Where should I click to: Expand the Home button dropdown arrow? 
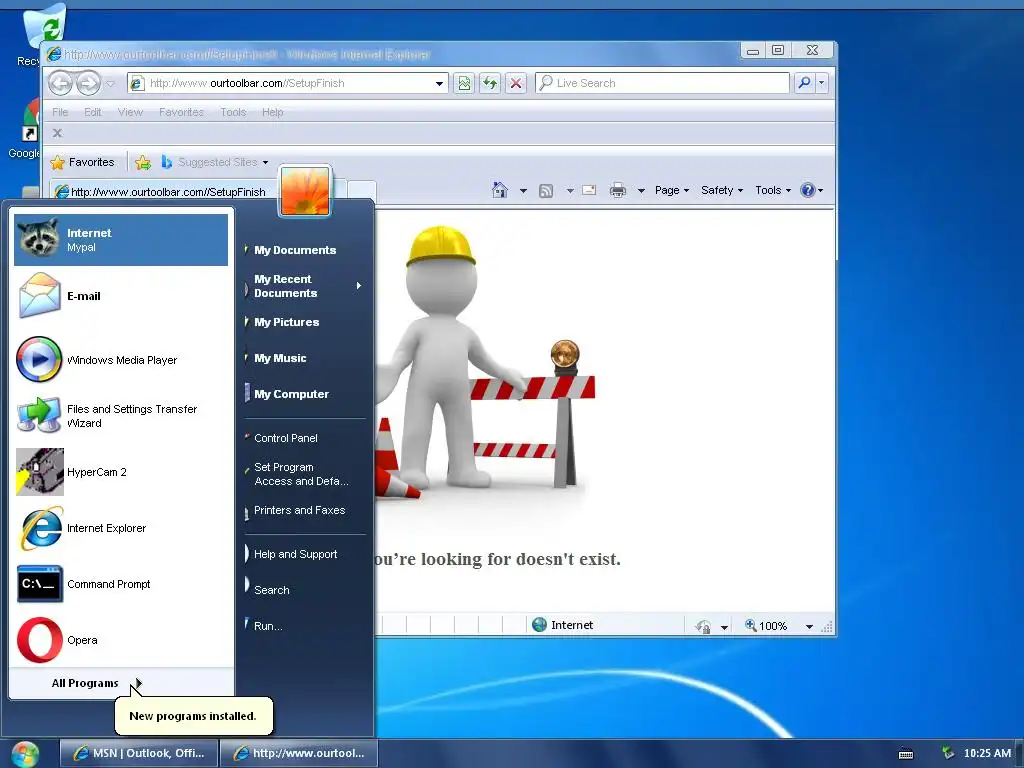pos(523,191)
